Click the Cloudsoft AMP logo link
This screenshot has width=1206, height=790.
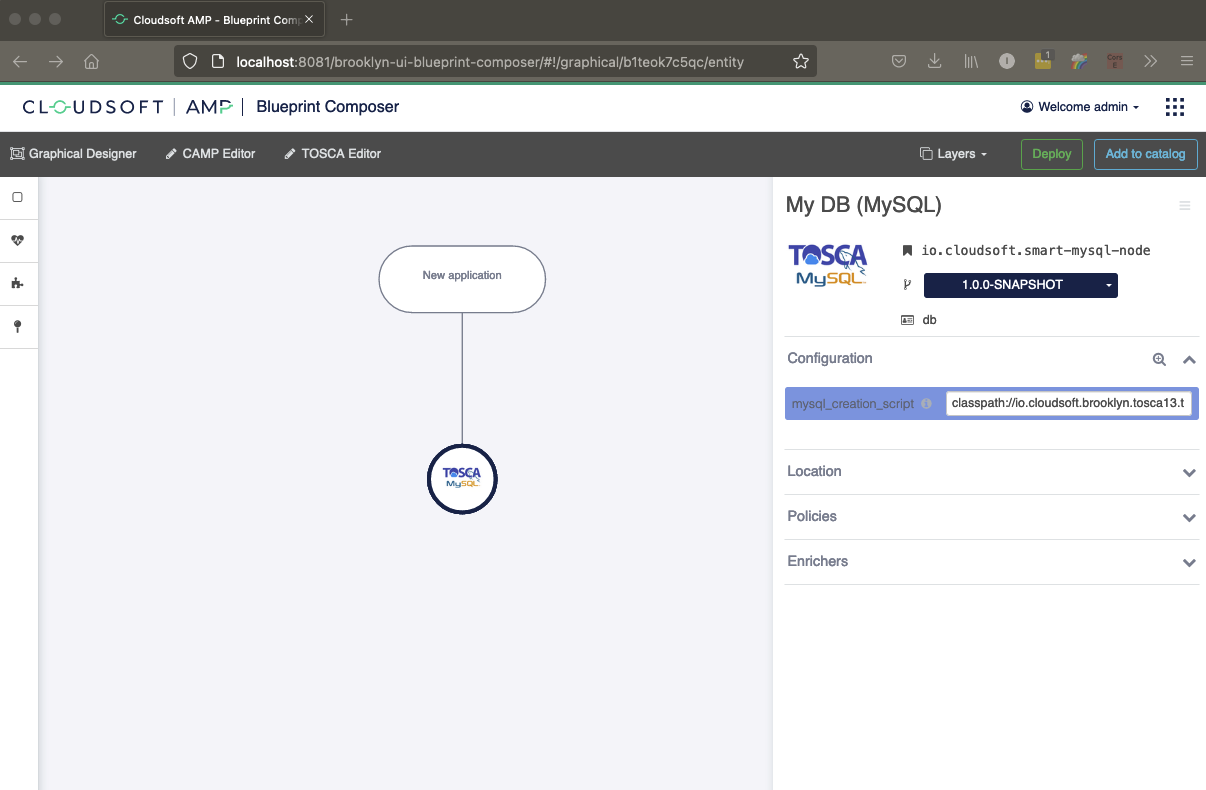tap(128, 107)
